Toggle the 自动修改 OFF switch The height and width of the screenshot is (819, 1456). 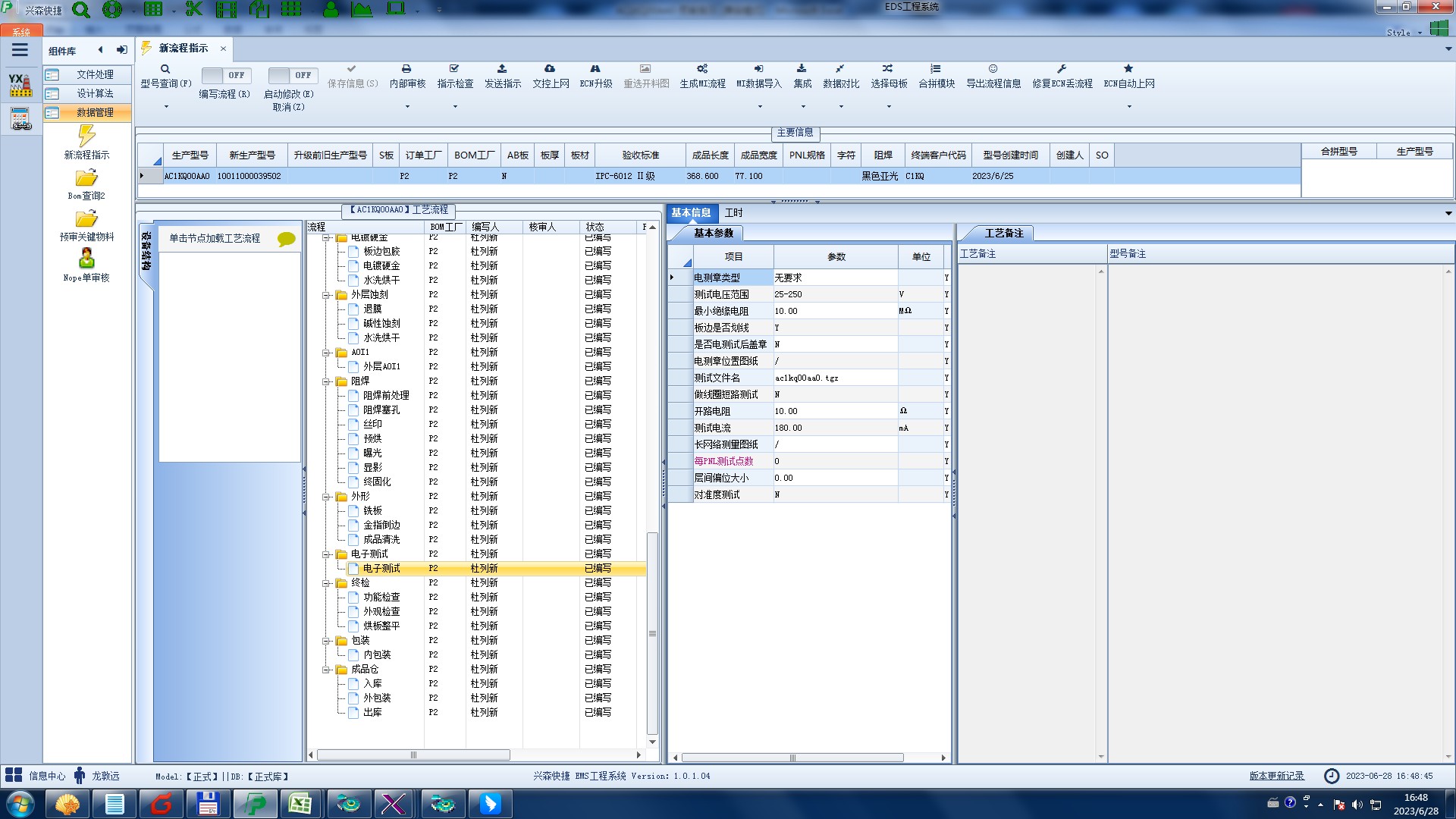[x=292, y=75]
